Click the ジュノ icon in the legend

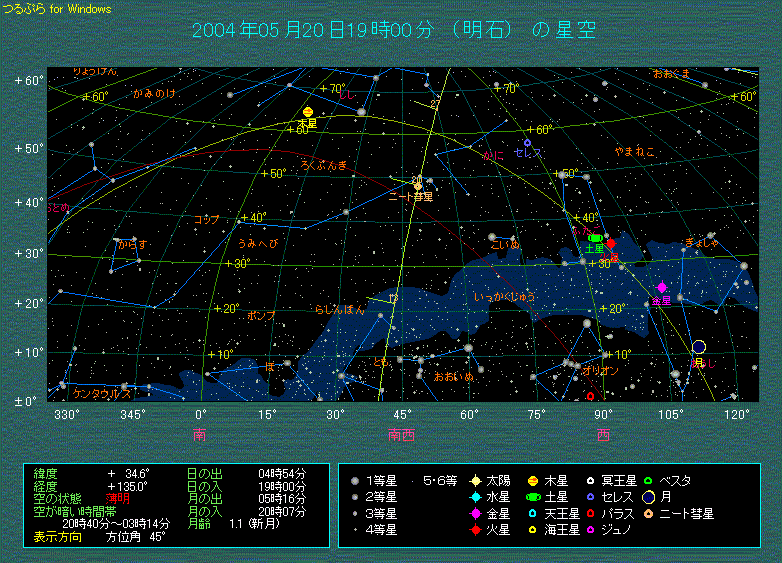point(590,530)
